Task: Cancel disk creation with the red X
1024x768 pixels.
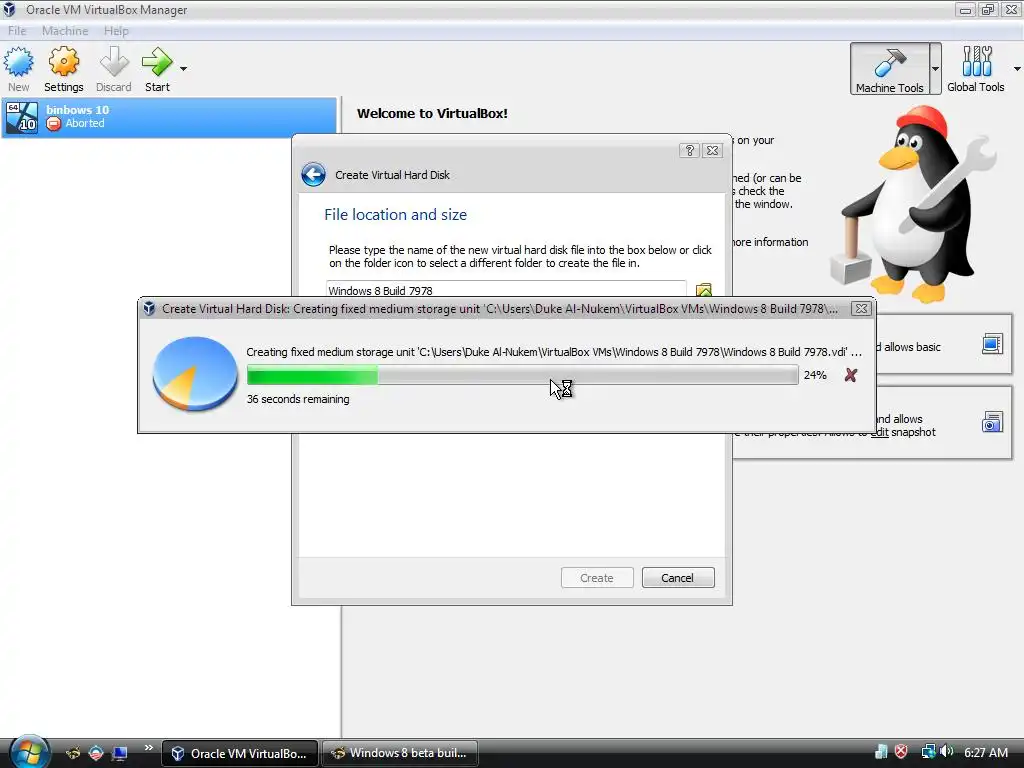Action: (x=850, y=375)
